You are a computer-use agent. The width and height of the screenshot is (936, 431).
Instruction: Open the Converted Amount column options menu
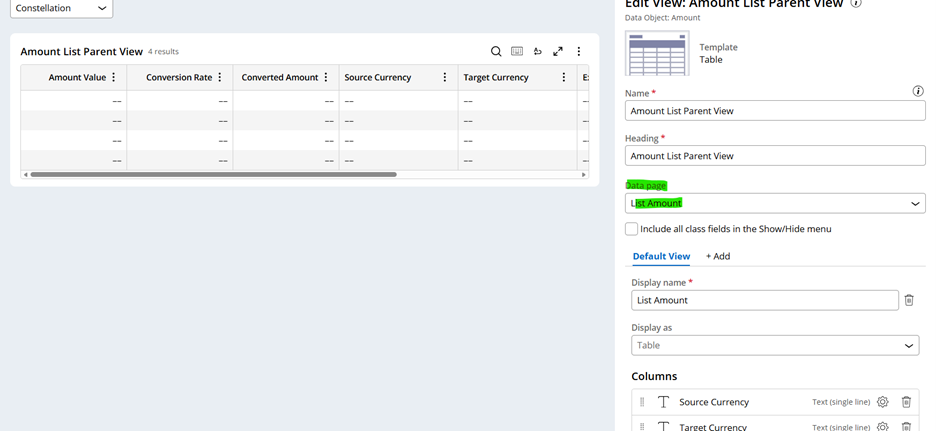326,77
